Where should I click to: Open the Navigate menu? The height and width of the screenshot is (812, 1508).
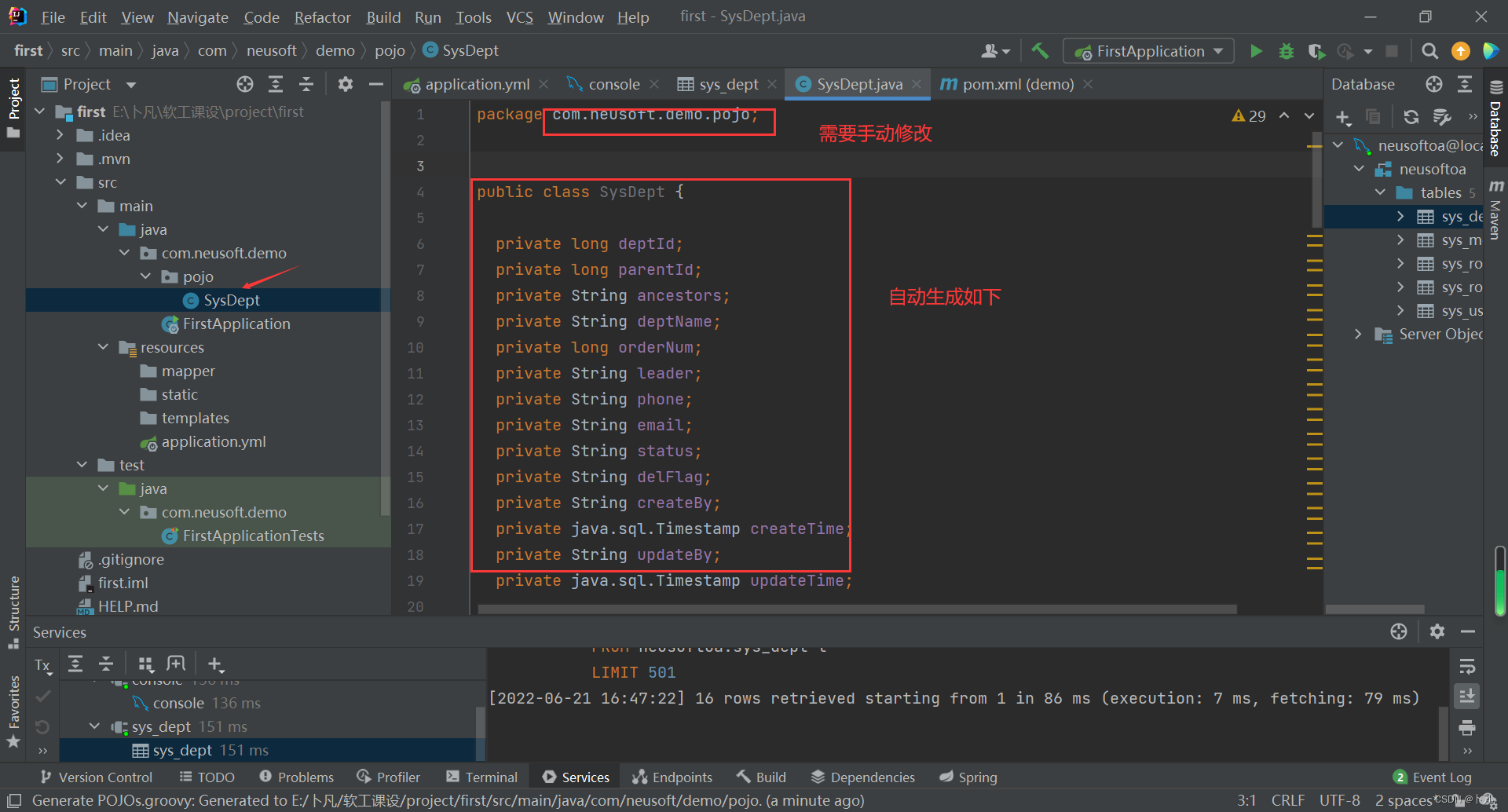(x=198, y=16)
